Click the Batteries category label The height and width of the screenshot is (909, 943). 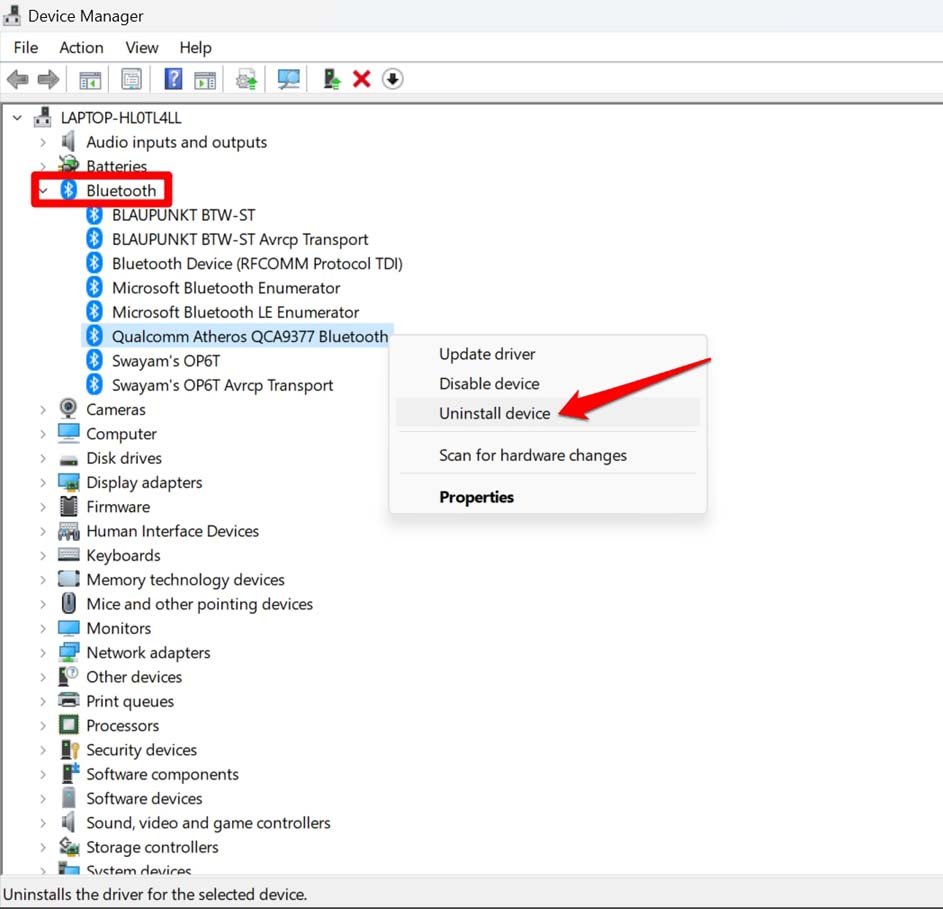tap(117, 166)
